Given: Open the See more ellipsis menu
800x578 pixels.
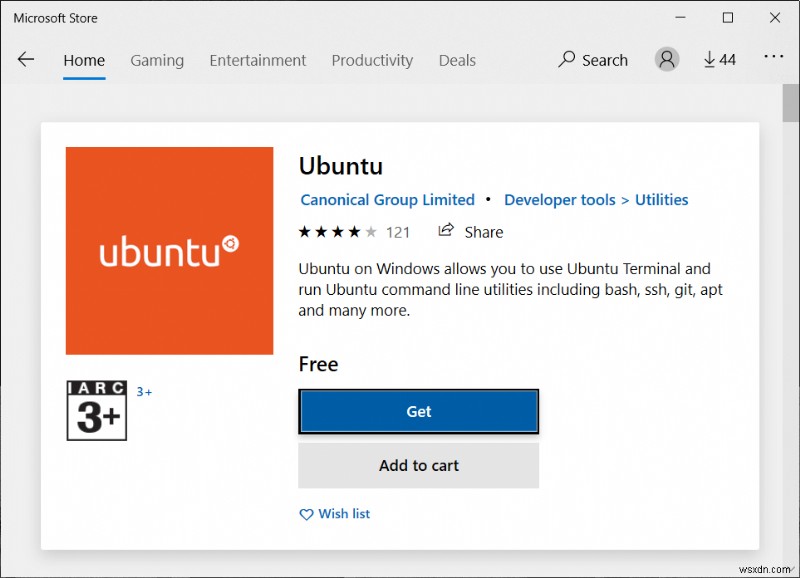Looking at the screenshot, I should 774,58.
